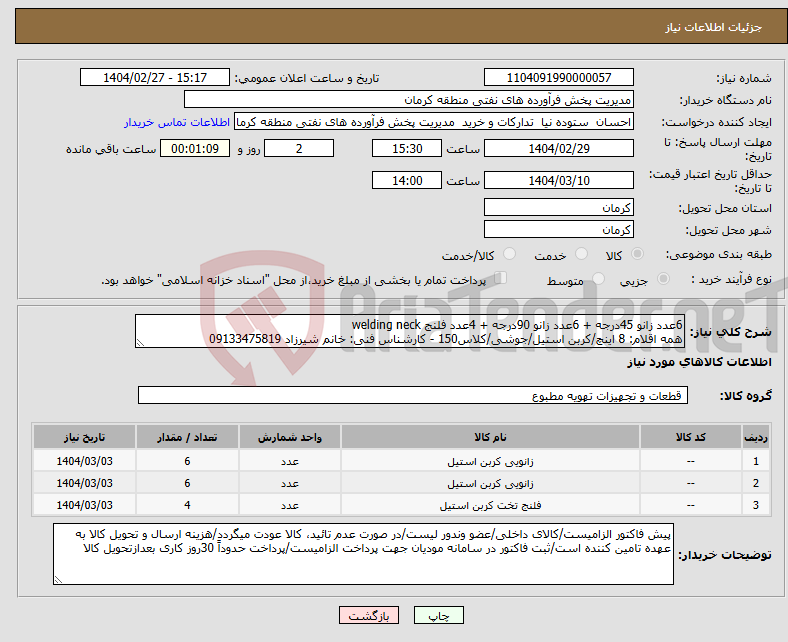
Task: Click the ردیف column header
Action: [755, 437]
